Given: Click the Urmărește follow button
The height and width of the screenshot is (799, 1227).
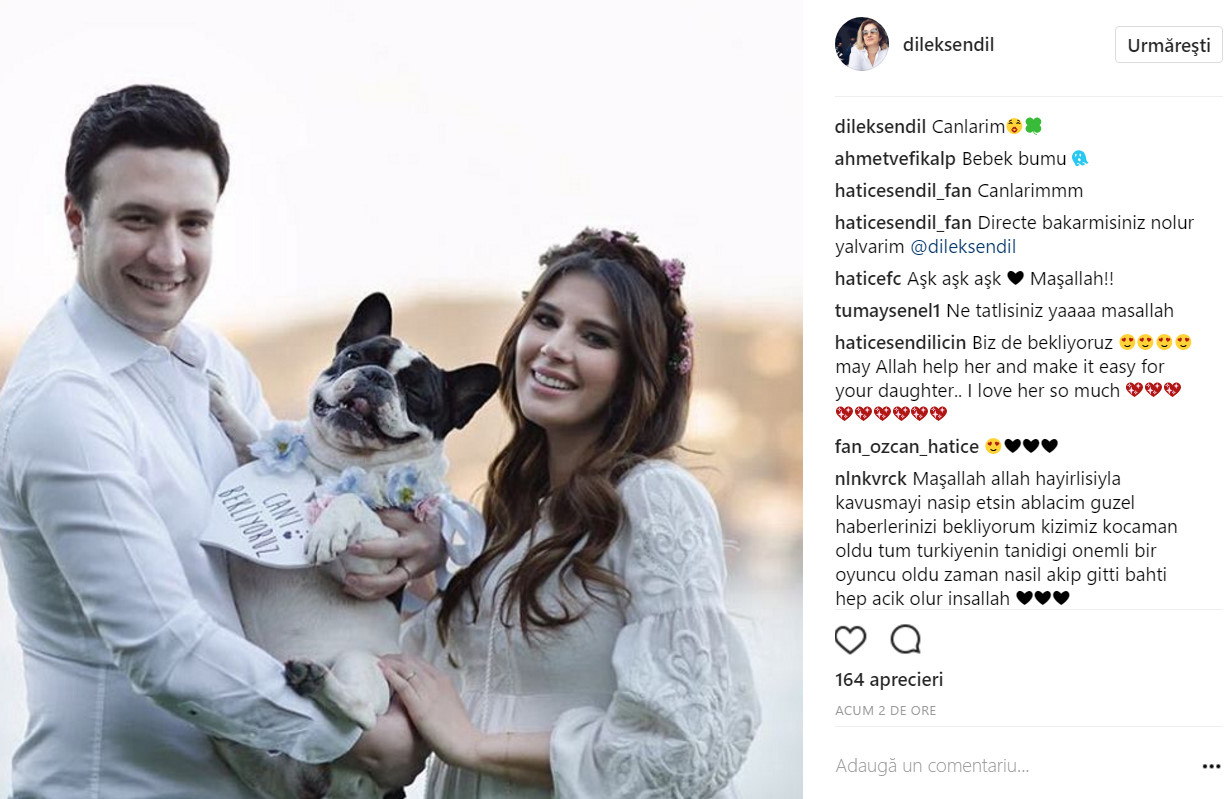Looking at the screenshot, I should (x=1168, y=45).
